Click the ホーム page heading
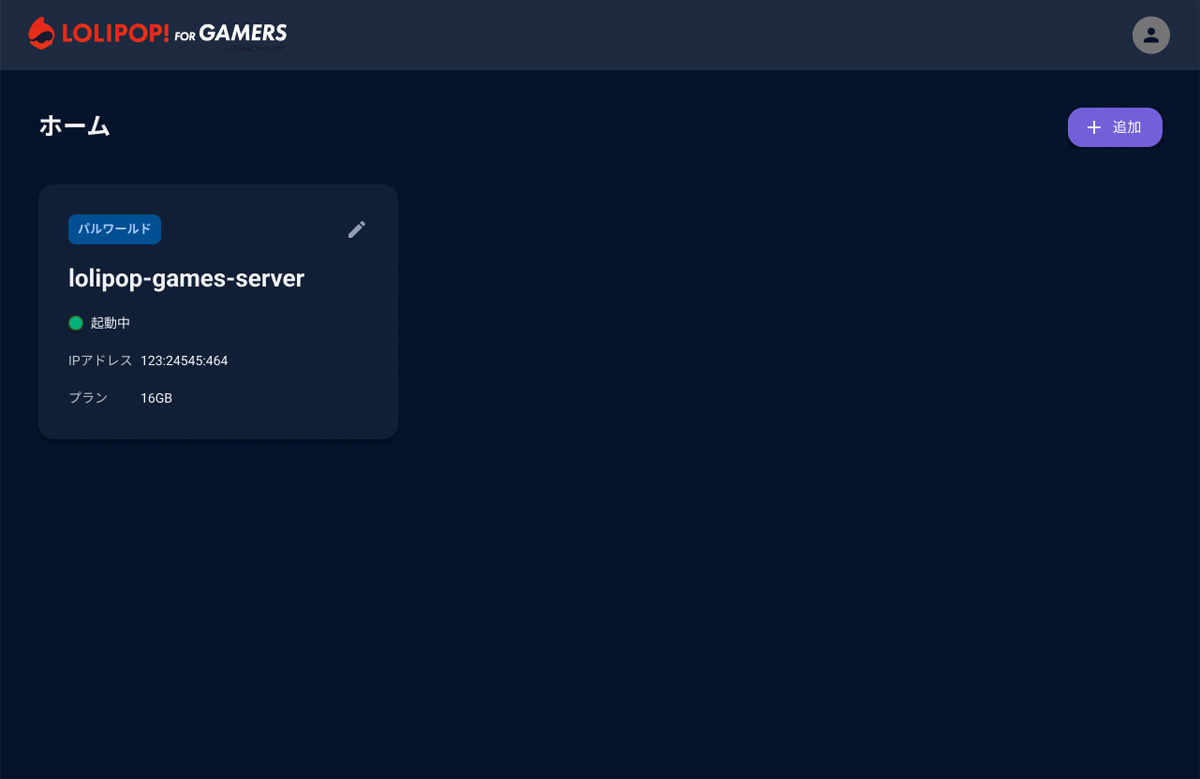This screenshot has width=1200, height=779. pyautogui.click(x=74, y=126)
